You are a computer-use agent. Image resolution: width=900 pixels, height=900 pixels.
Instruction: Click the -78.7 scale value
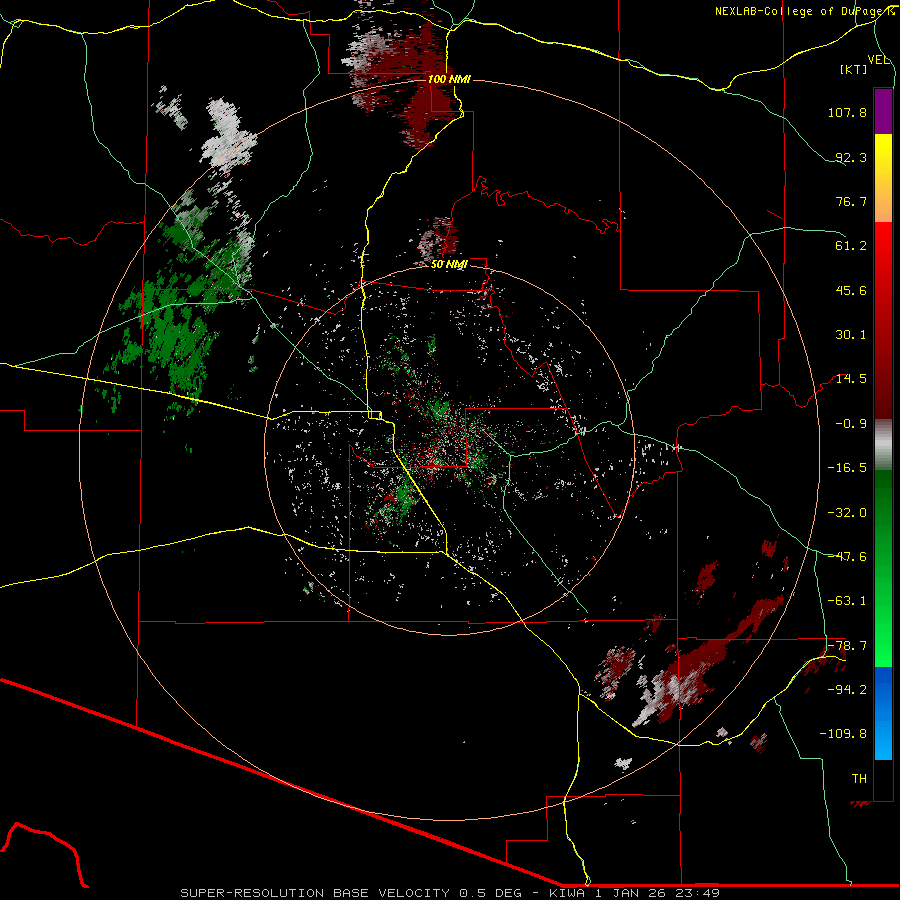click(847, 646)
